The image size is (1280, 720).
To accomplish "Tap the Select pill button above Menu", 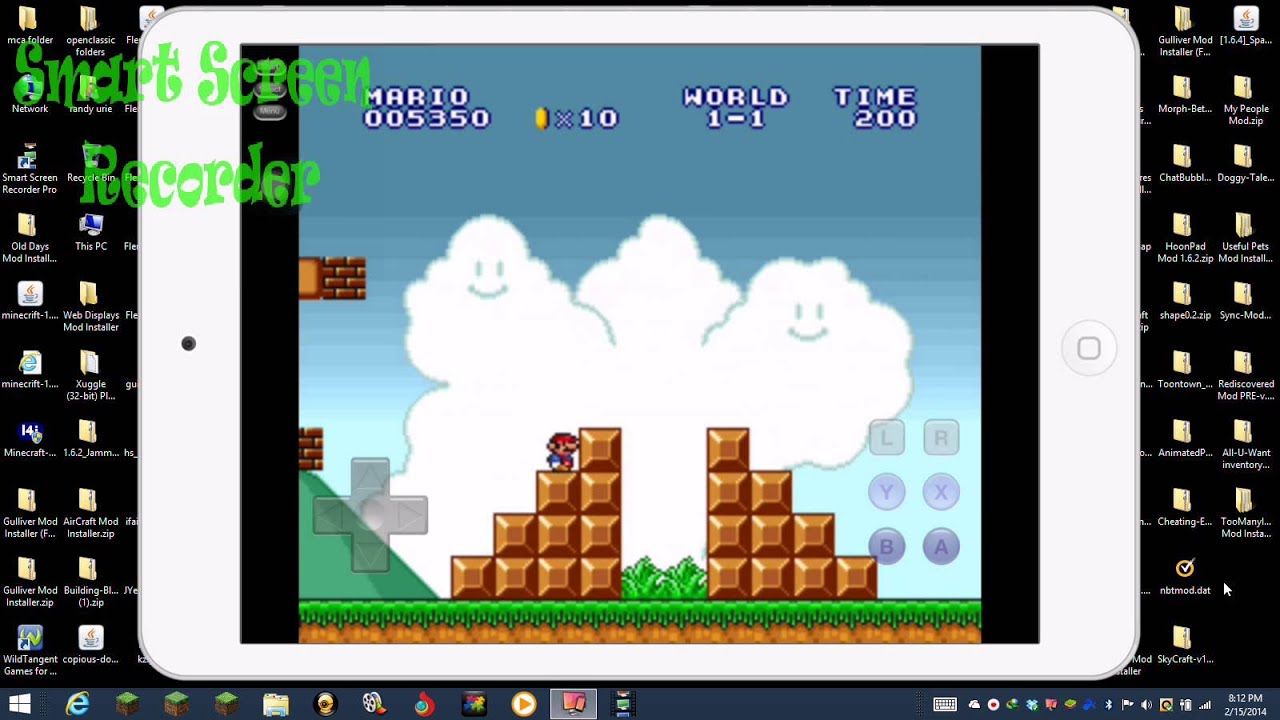I will click(269, 88).
